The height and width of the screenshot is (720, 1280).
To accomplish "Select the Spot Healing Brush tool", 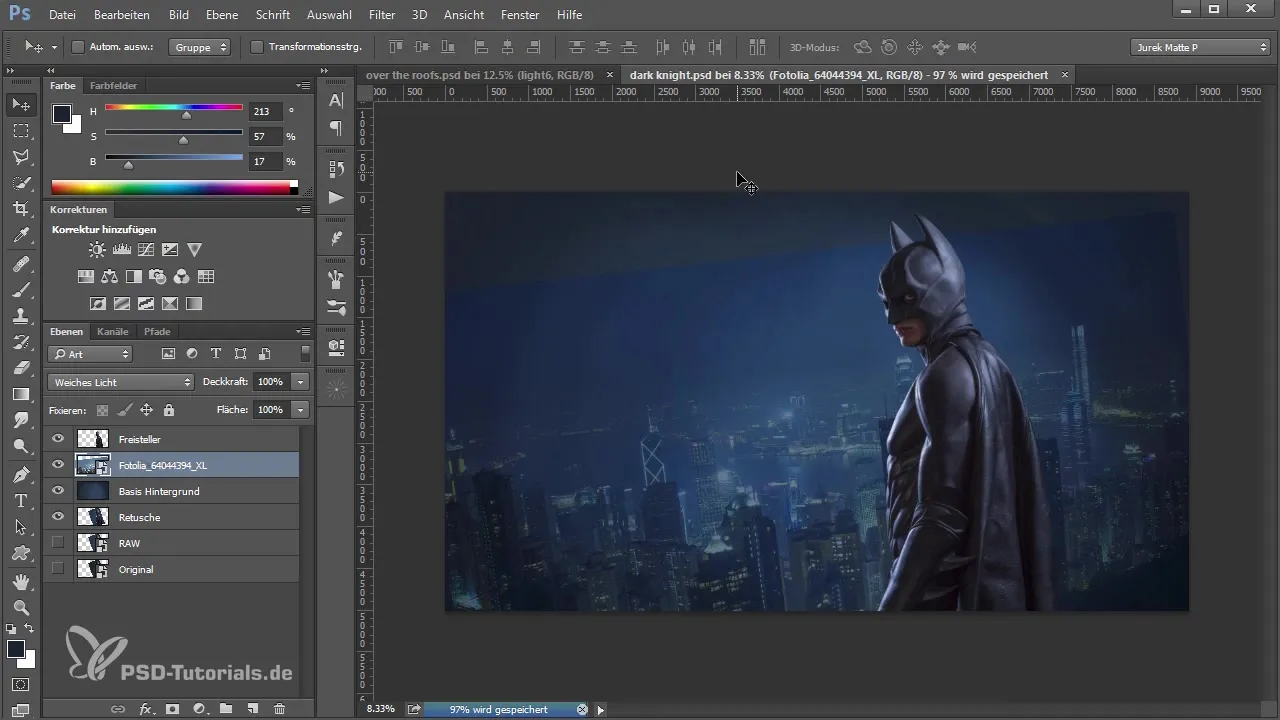I will 21,264.
